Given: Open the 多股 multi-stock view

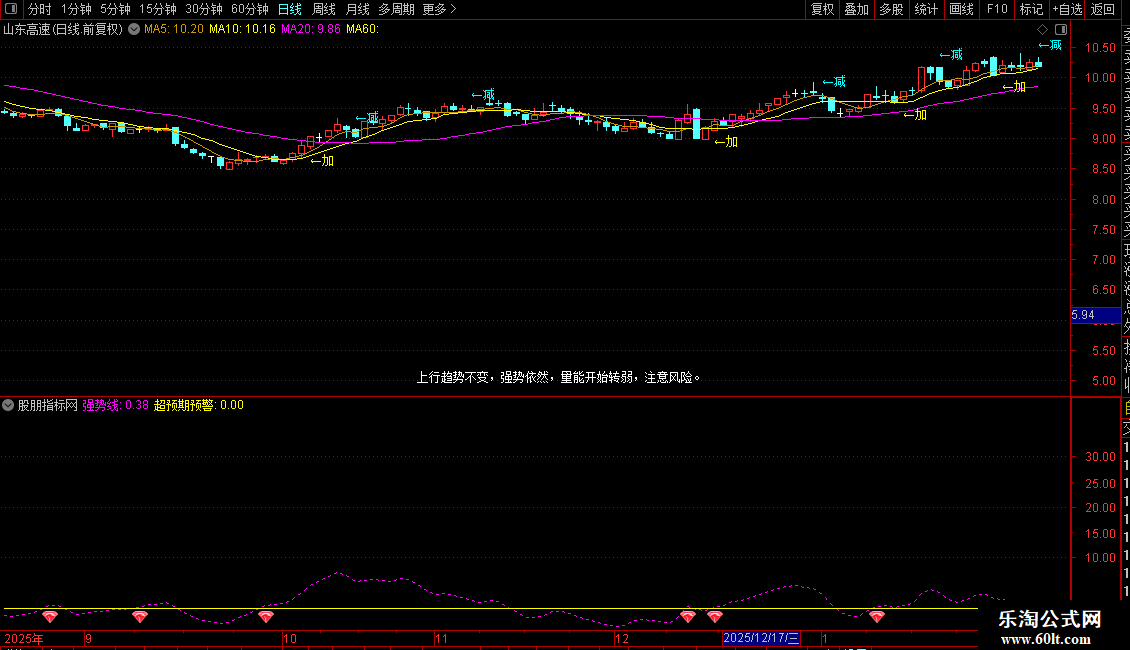Looking at the screenshot, I should click(x=891, y=9).
